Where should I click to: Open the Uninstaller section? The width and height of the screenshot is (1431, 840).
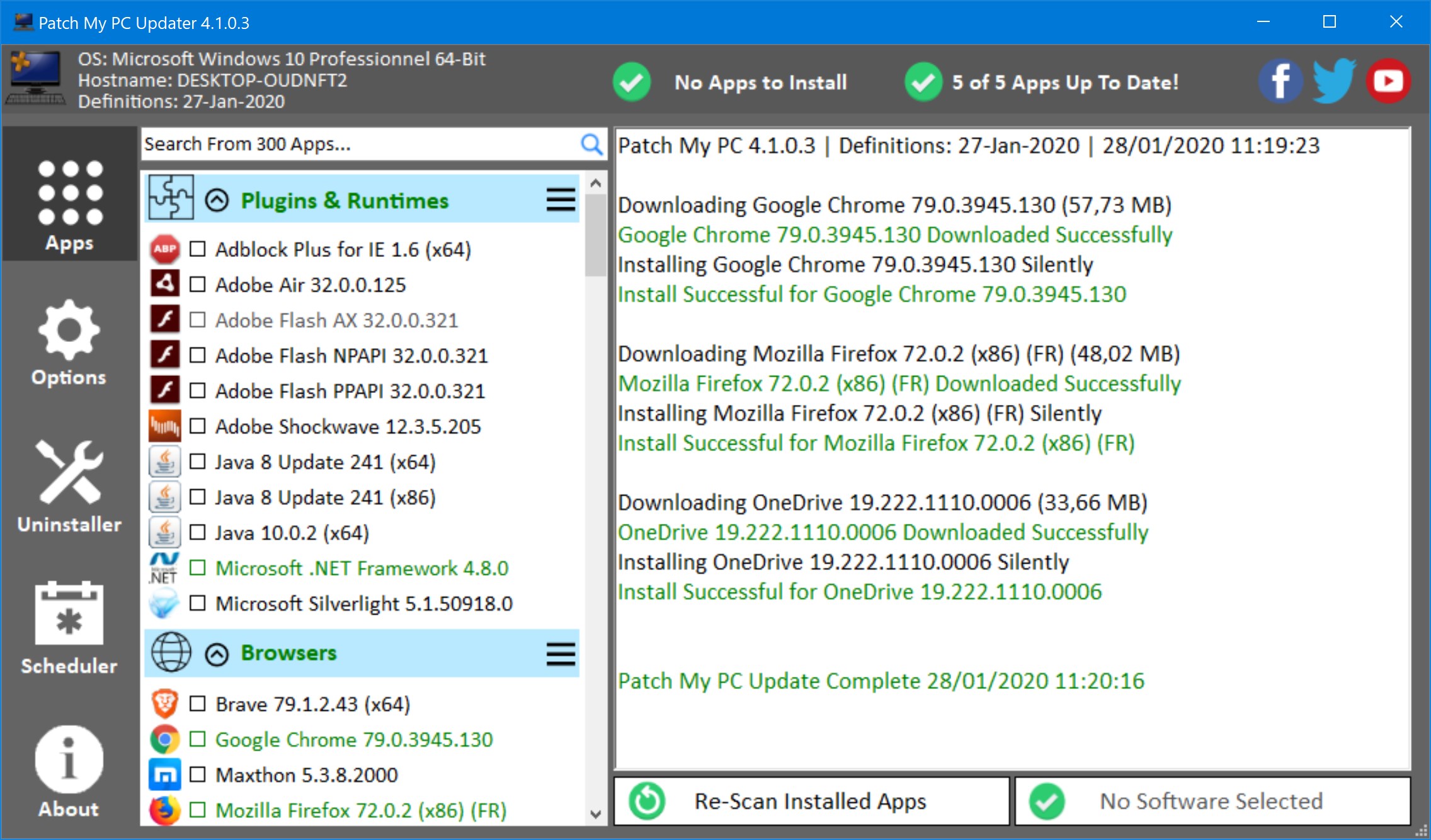pyautogui.click(x=69, y=487)
